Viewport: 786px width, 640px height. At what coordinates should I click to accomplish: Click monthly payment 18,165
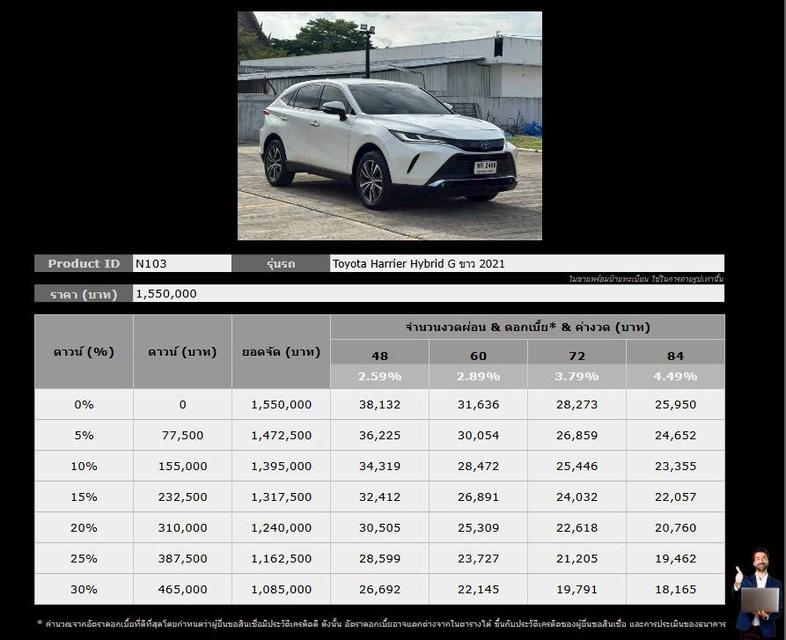pyautogui.click(x=675, y=589)
